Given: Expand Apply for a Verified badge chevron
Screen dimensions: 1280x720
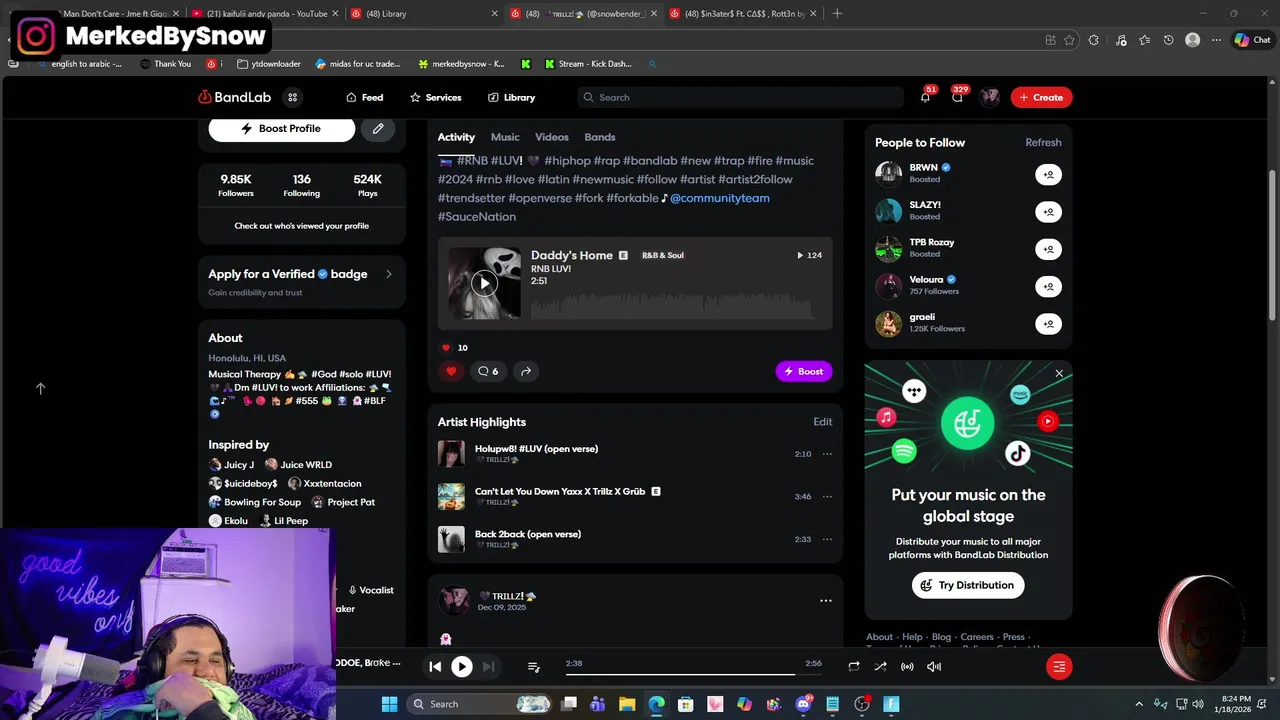Looking at the screenshot, I should click(x=389, y=274).
